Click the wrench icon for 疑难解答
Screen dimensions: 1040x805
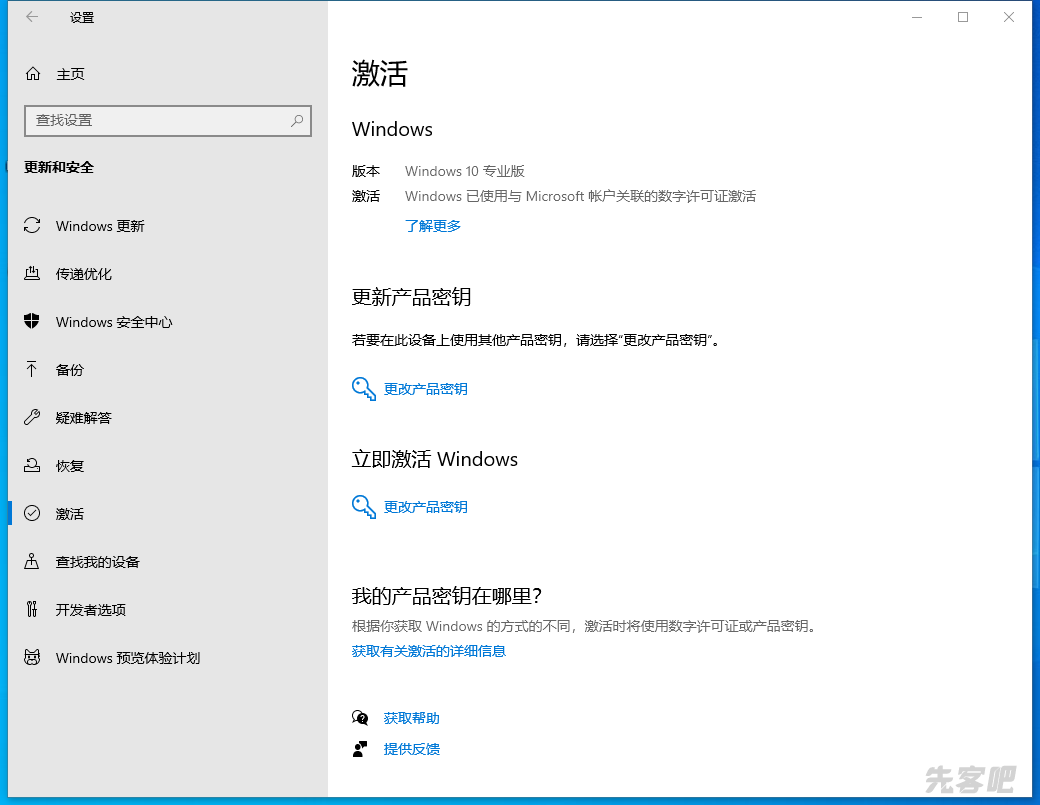32,418
